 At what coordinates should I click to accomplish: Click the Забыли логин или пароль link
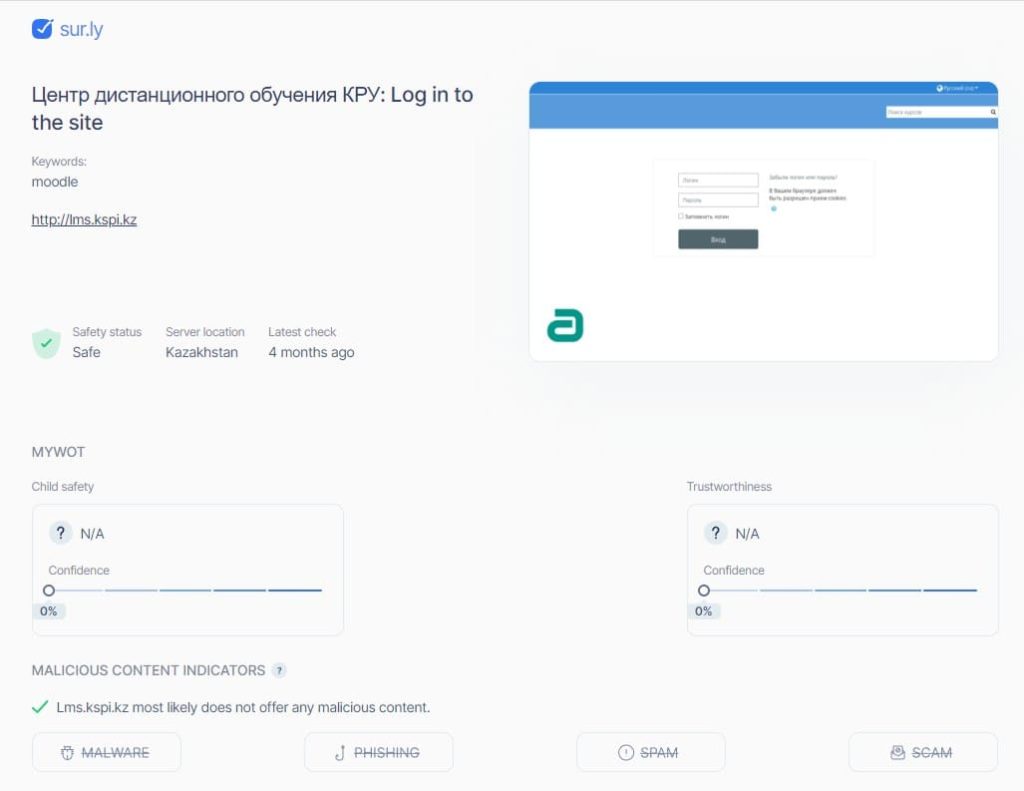805,176
